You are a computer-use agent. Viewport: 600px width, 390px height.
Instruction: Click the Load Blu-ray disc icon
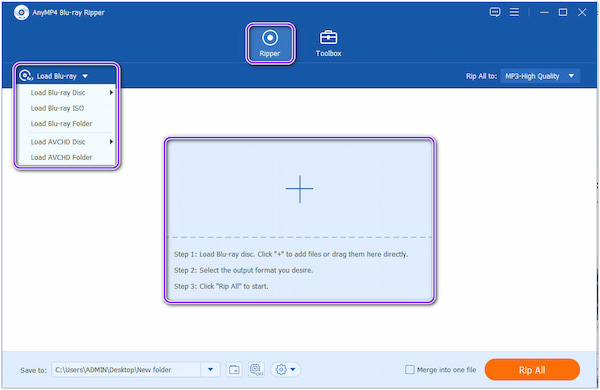click(26, 76)
